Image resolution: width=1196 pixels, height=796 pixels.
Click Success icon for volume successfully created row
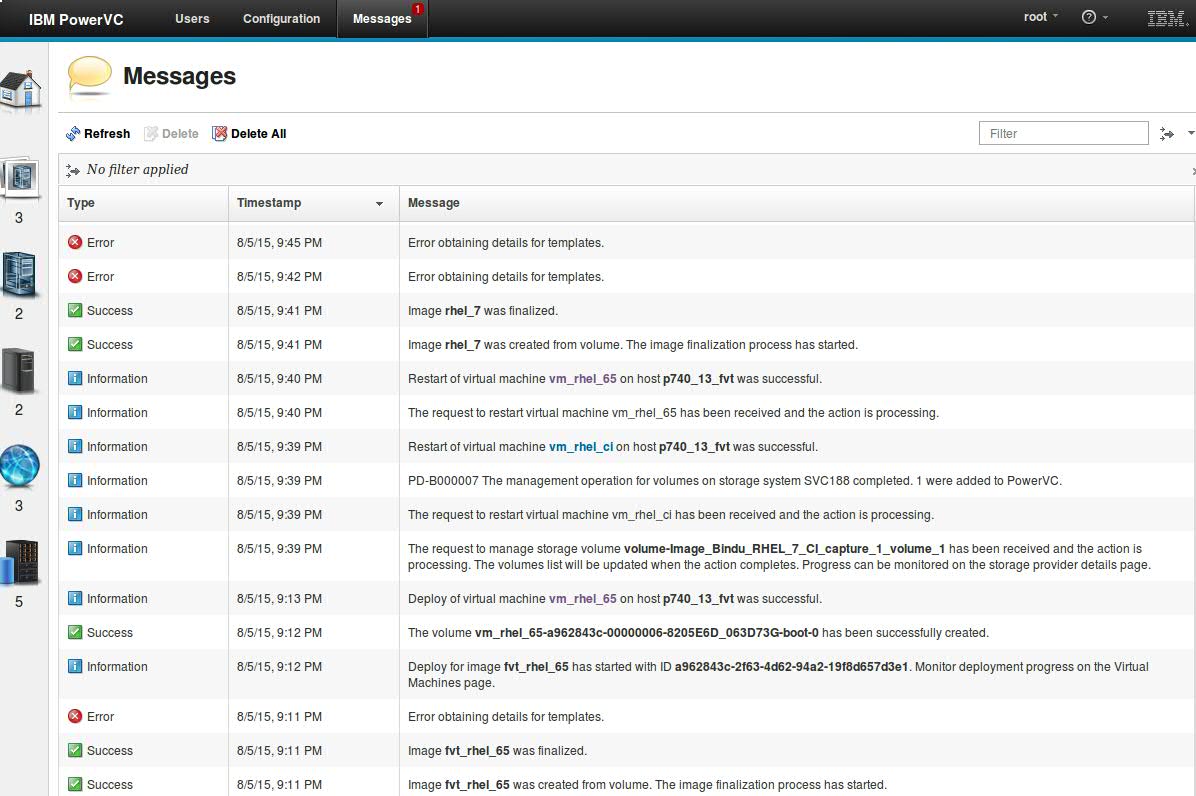pyautogui.click(x=75, y=632)
